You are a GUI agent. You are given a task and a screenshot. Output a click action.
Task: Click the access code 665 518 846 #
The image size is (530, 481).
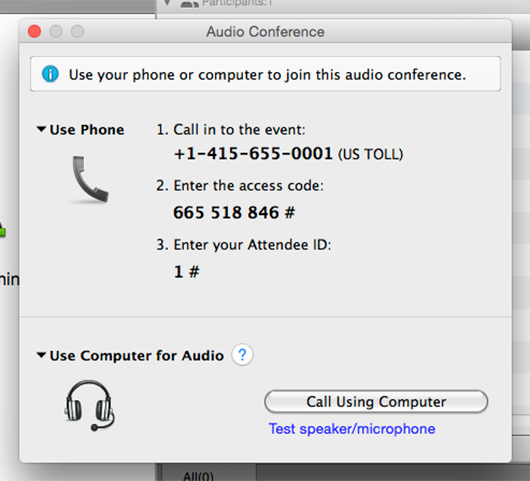coord(234,213)
